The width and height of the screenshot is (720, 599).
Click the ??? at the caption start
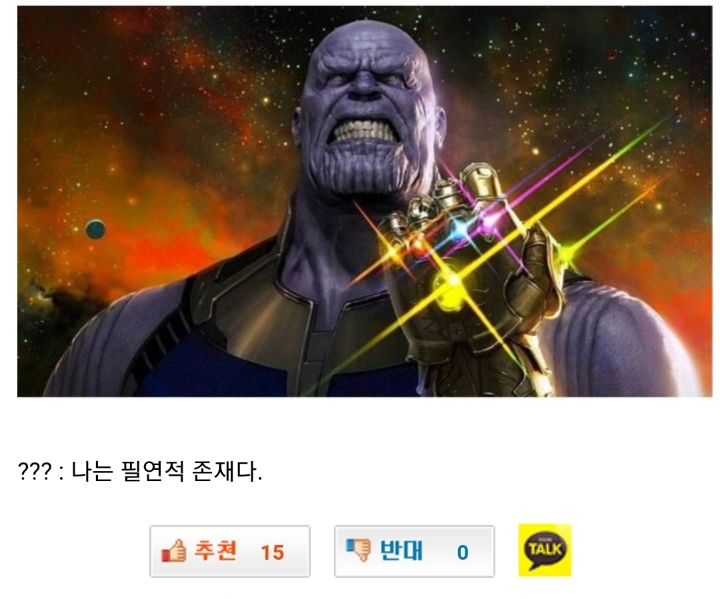34,471
